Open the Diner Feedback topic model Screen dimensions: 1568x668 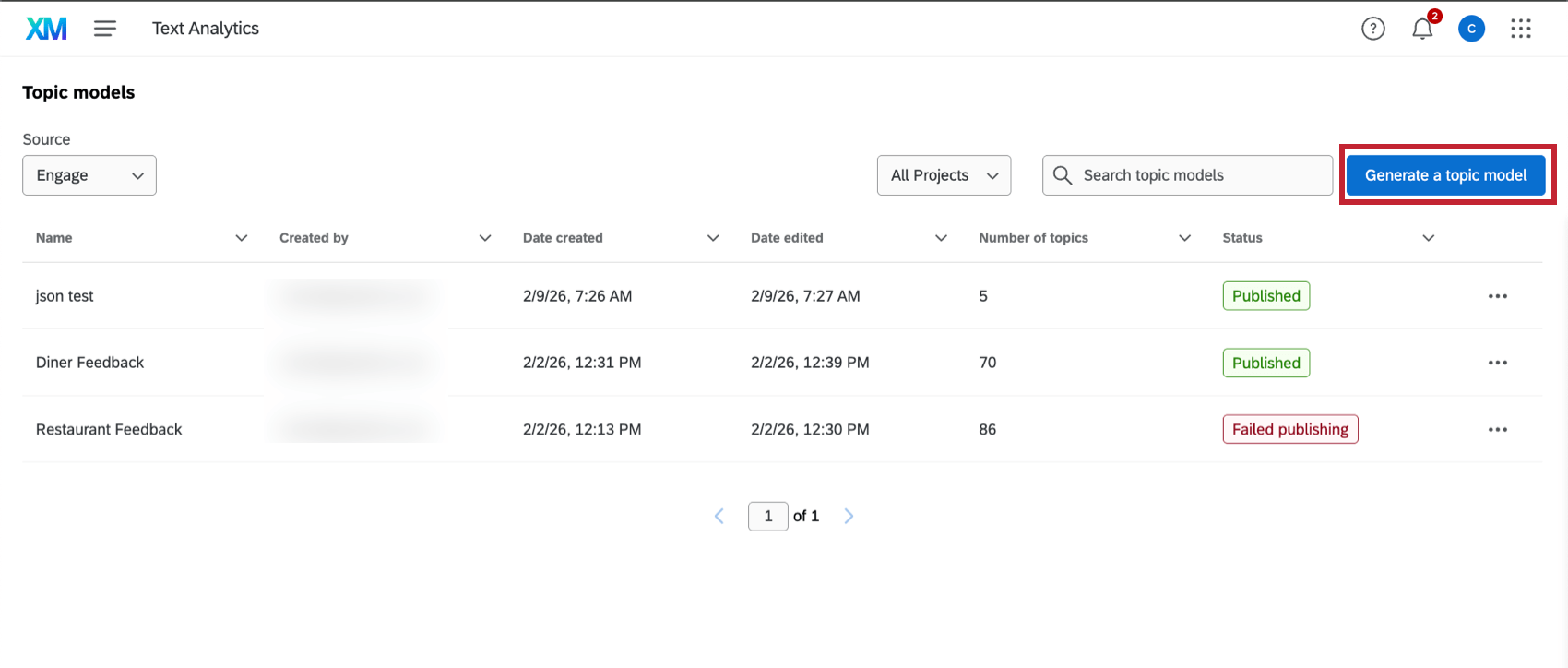(x=90, y=363)
